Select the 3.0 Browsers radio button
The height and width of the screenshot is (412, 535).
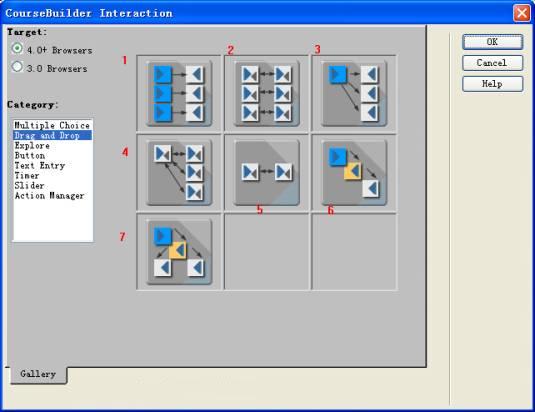tap(17, 67)
